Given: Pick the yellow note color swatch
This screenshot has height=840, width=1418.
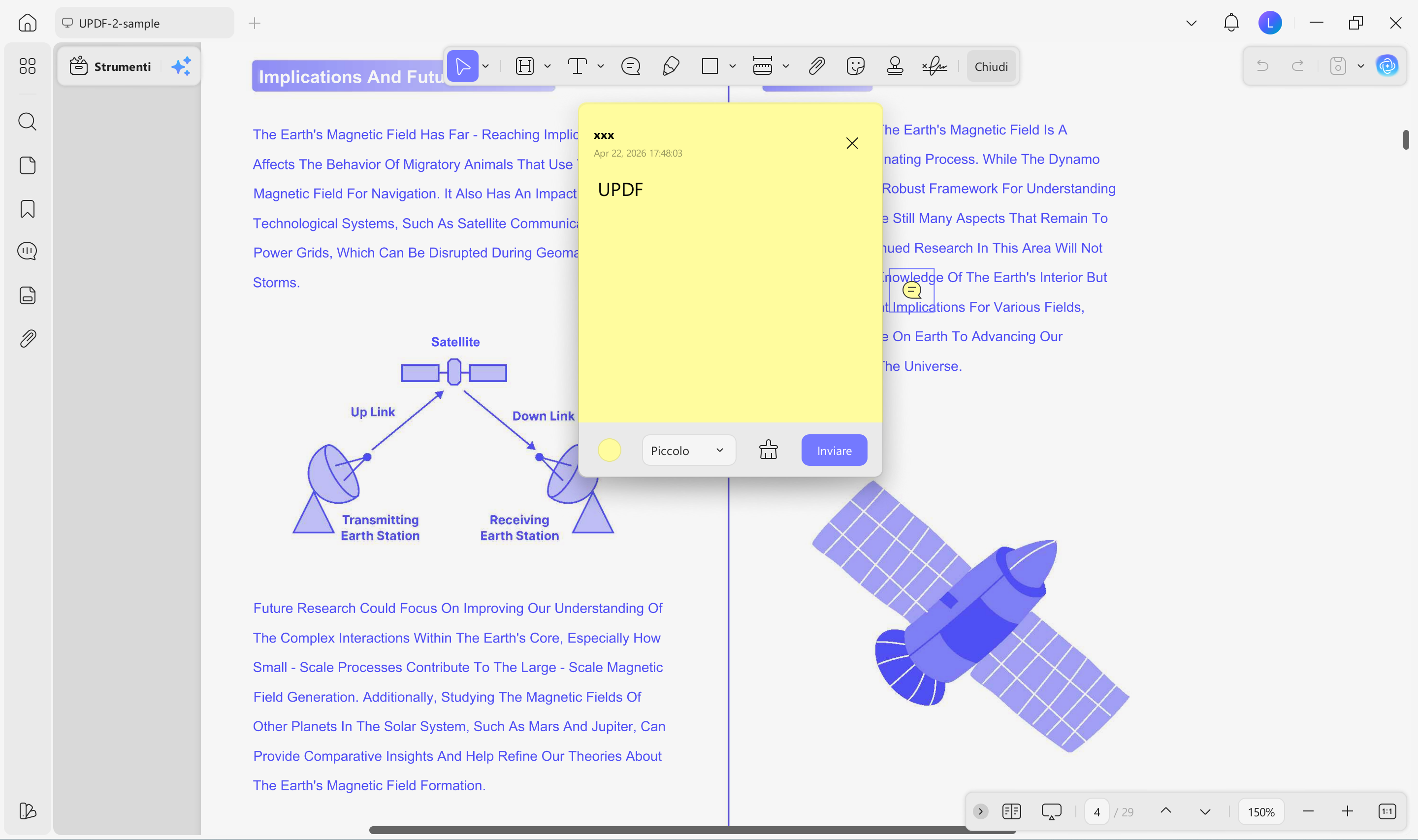Looking at the screenshot, I should coord(610,451).
